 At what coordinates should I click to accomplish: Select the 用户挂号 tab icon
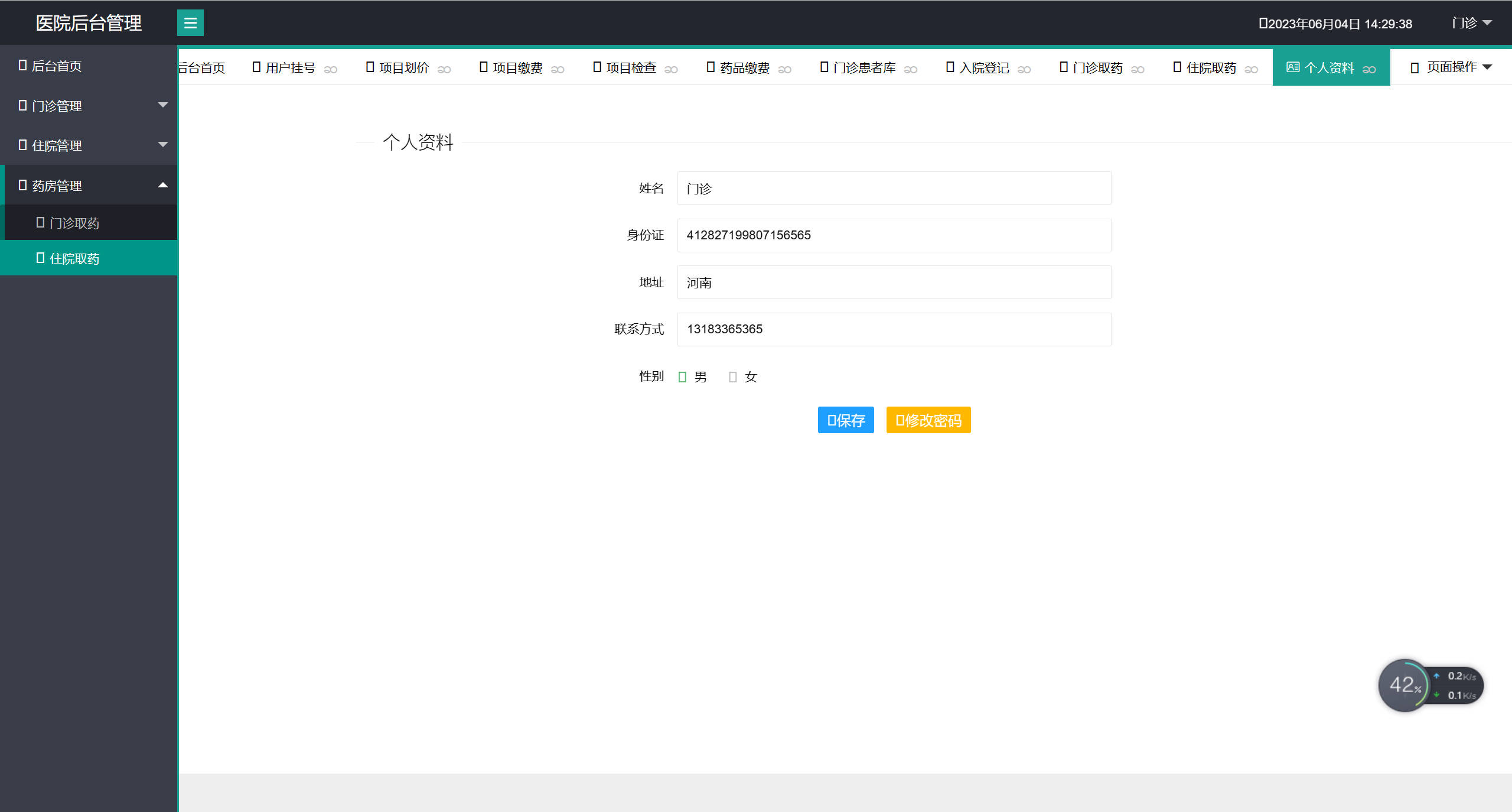click(x=256, y=67)
